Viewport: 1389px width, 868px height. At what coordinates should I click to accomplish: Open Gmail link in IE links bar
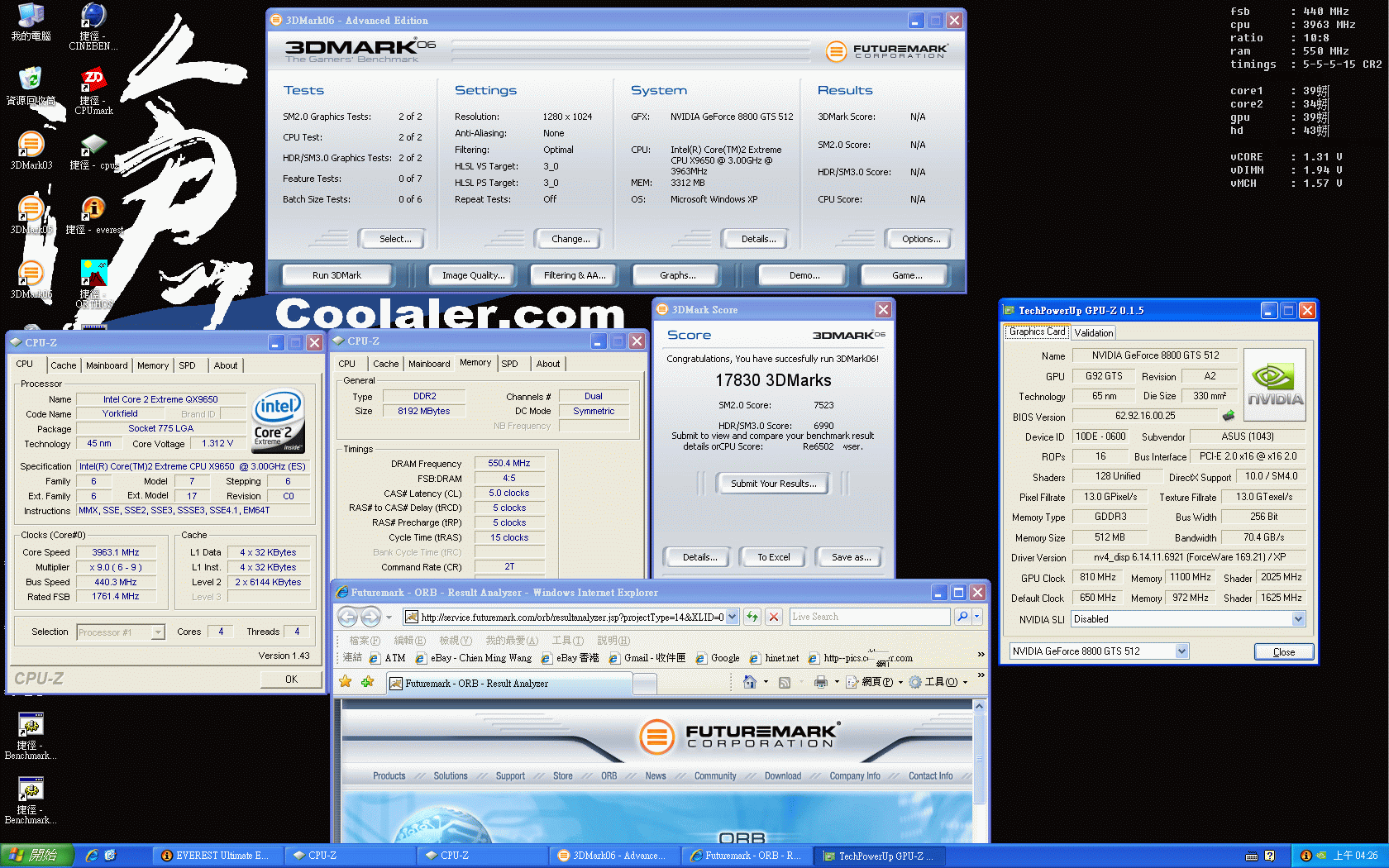pyautogui.click(x=647, y=658)
